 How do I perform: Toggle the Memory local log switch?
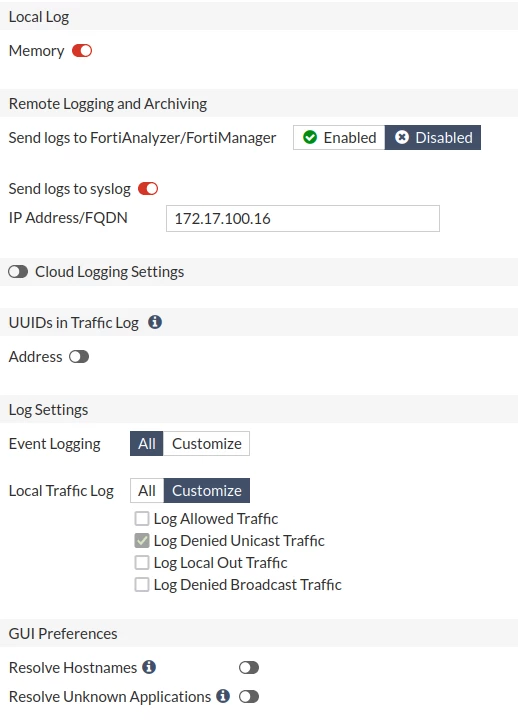(82, 50)
